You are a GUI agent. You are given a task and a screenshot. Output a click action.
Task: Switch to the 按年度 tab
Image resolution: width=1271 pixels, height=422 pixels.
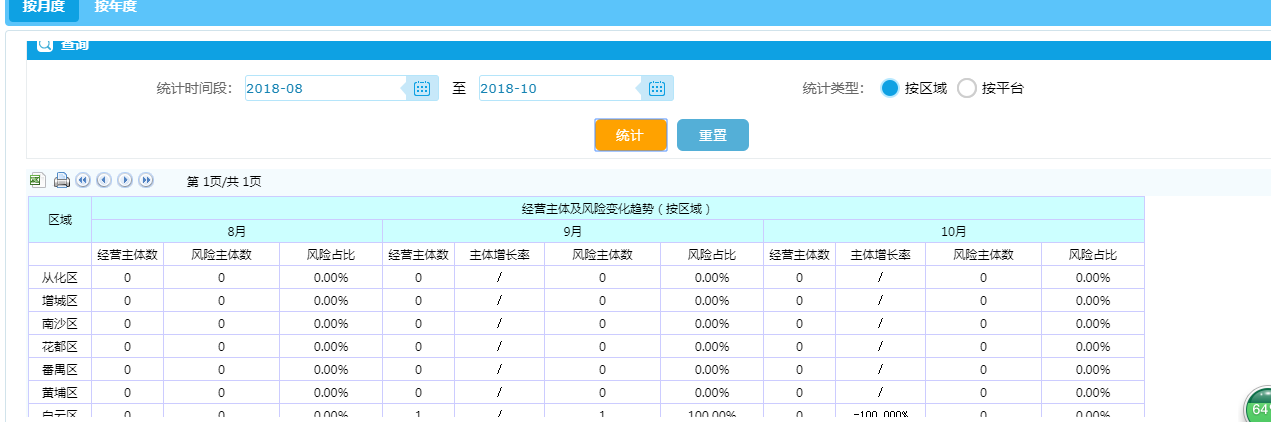(x=115, y=7)
